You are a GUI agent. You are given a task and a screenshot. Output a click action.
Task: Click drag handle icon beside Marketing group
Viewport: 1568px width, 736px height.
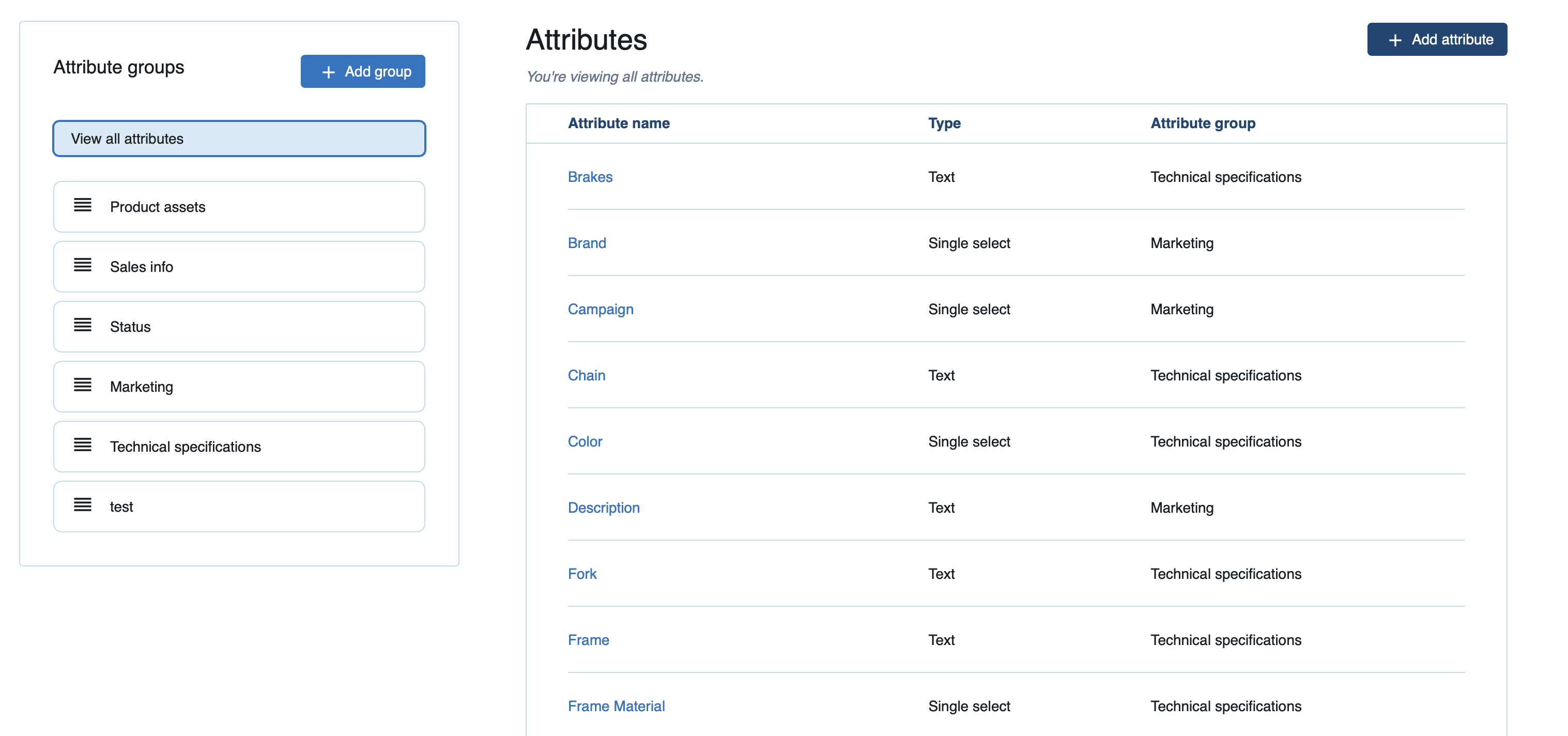pyautogui.click(x=83, y=386)
